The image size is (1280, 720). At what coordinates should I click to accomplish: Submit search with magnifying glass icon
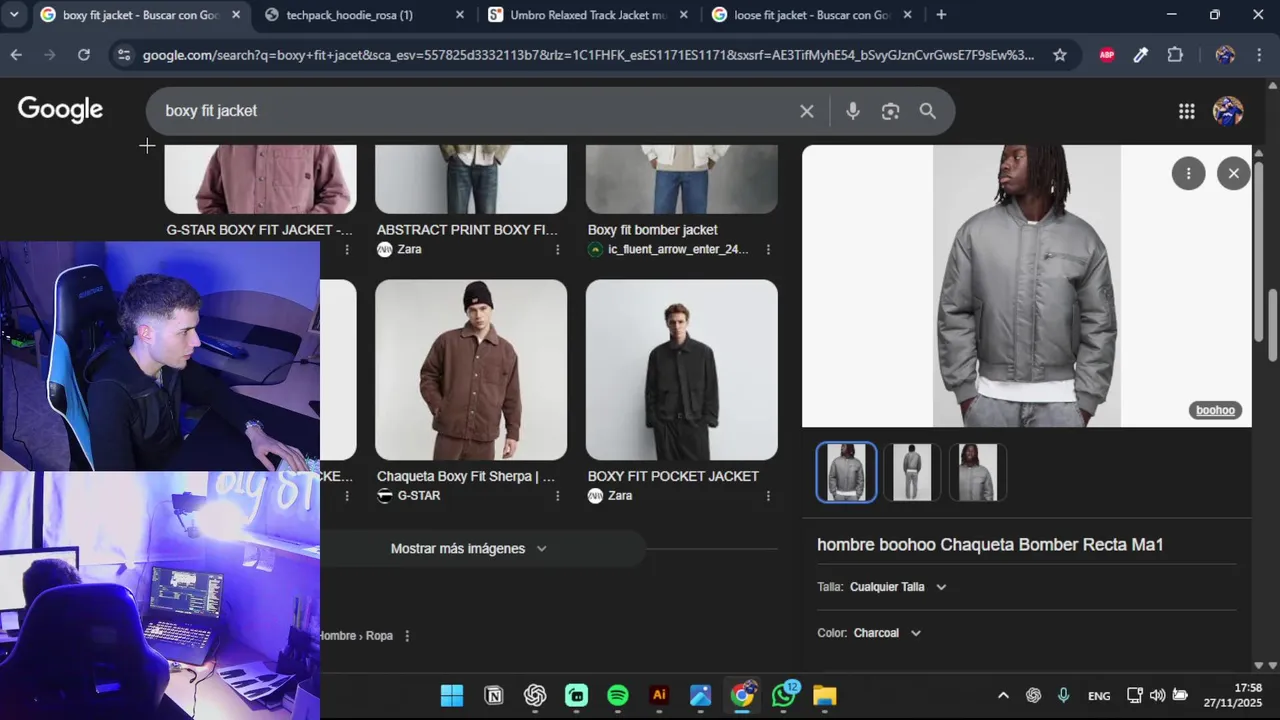[928, 111]
